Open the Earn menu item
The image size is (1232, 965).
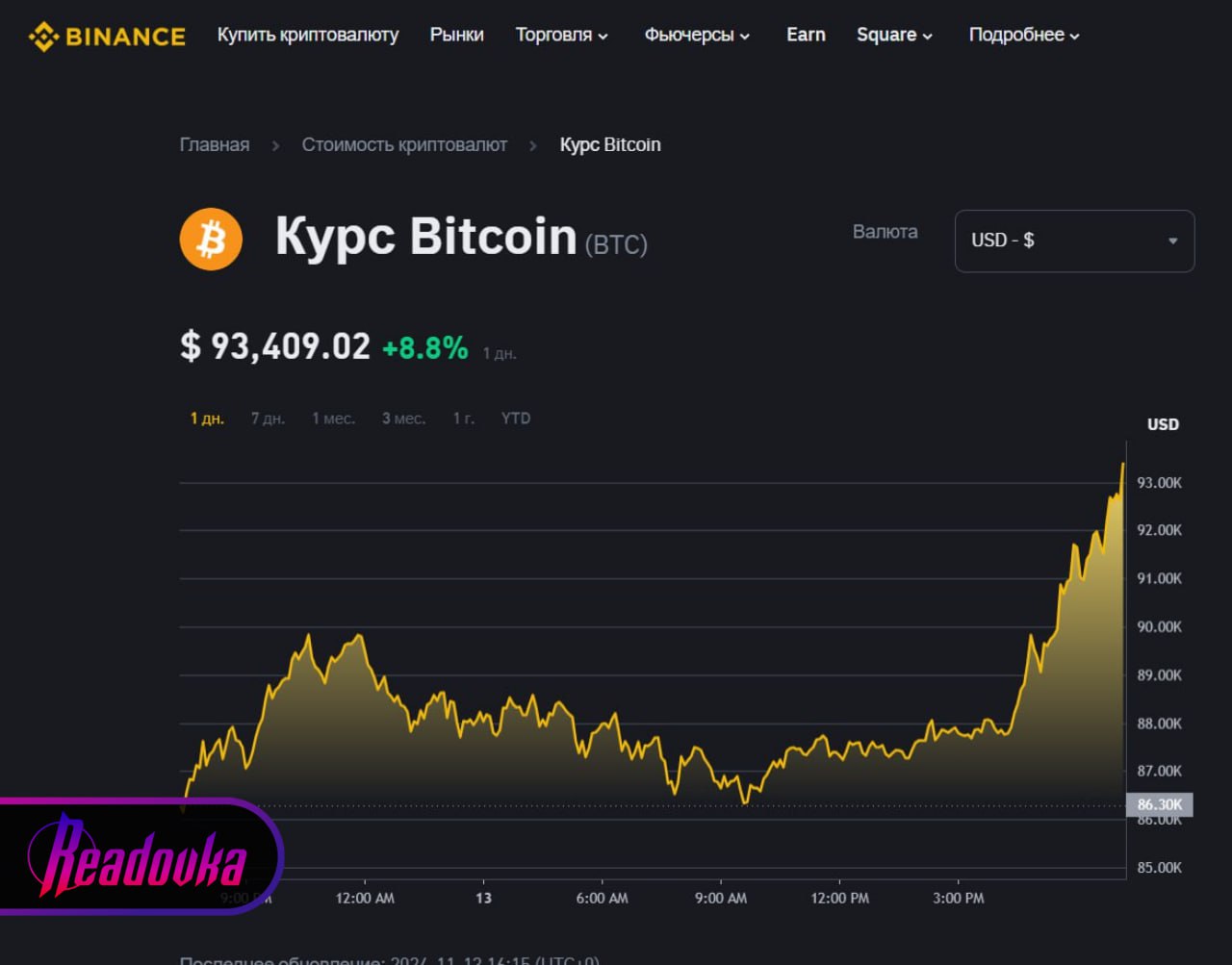(x=806, y=36)
